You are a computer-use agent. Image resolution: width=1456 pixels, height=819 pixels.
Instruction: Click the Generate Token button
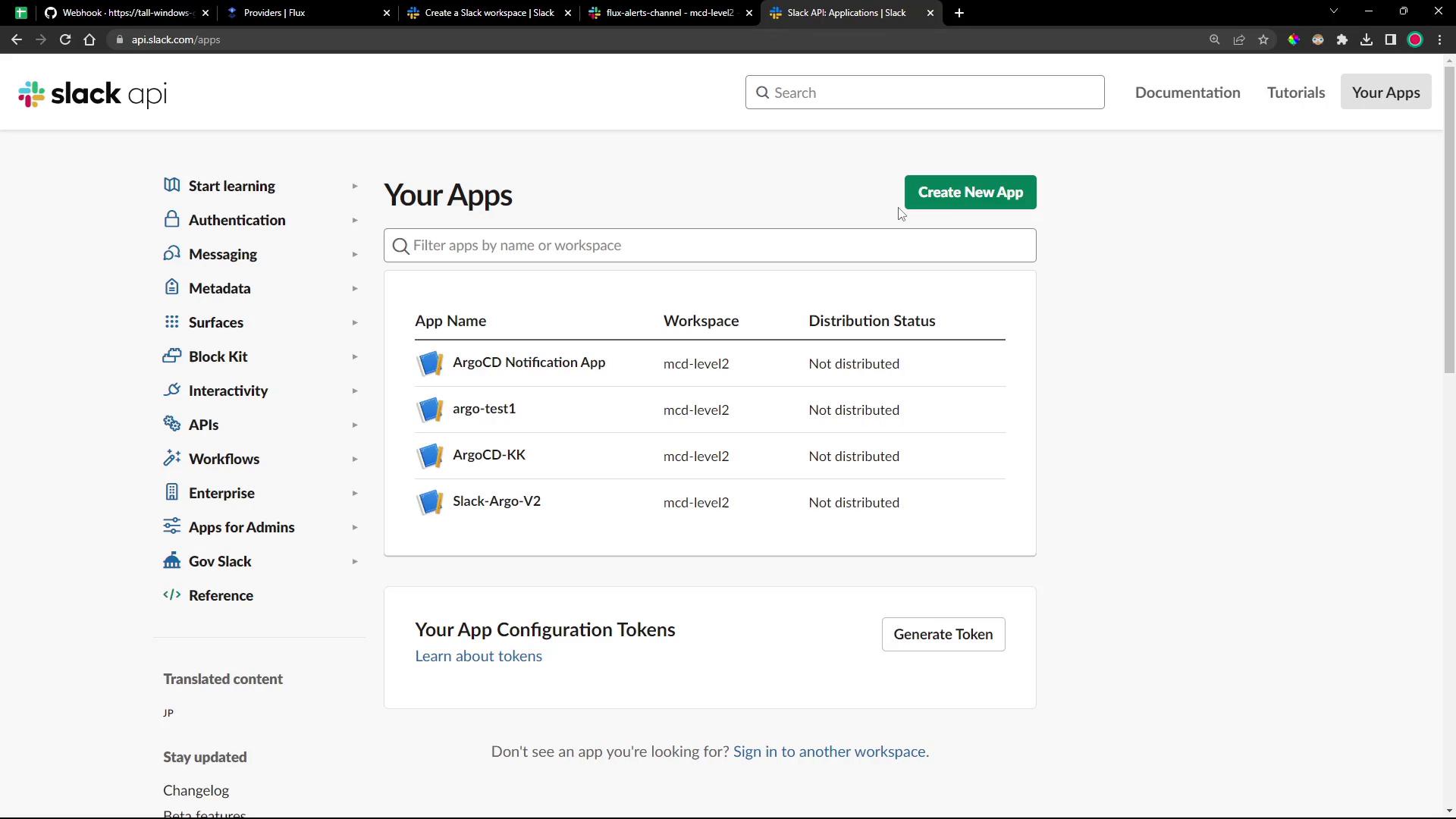coord(943,635)
